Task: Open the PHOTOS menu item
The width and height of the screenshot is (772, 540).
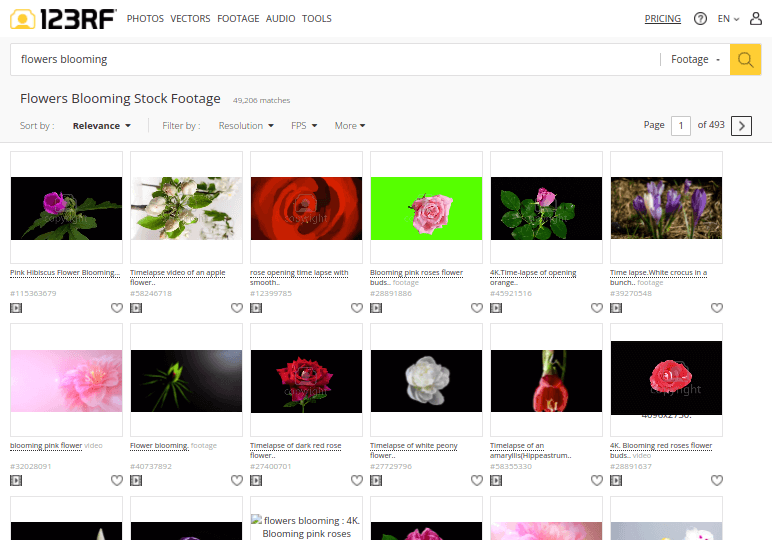Action: [x=146, y=19]
